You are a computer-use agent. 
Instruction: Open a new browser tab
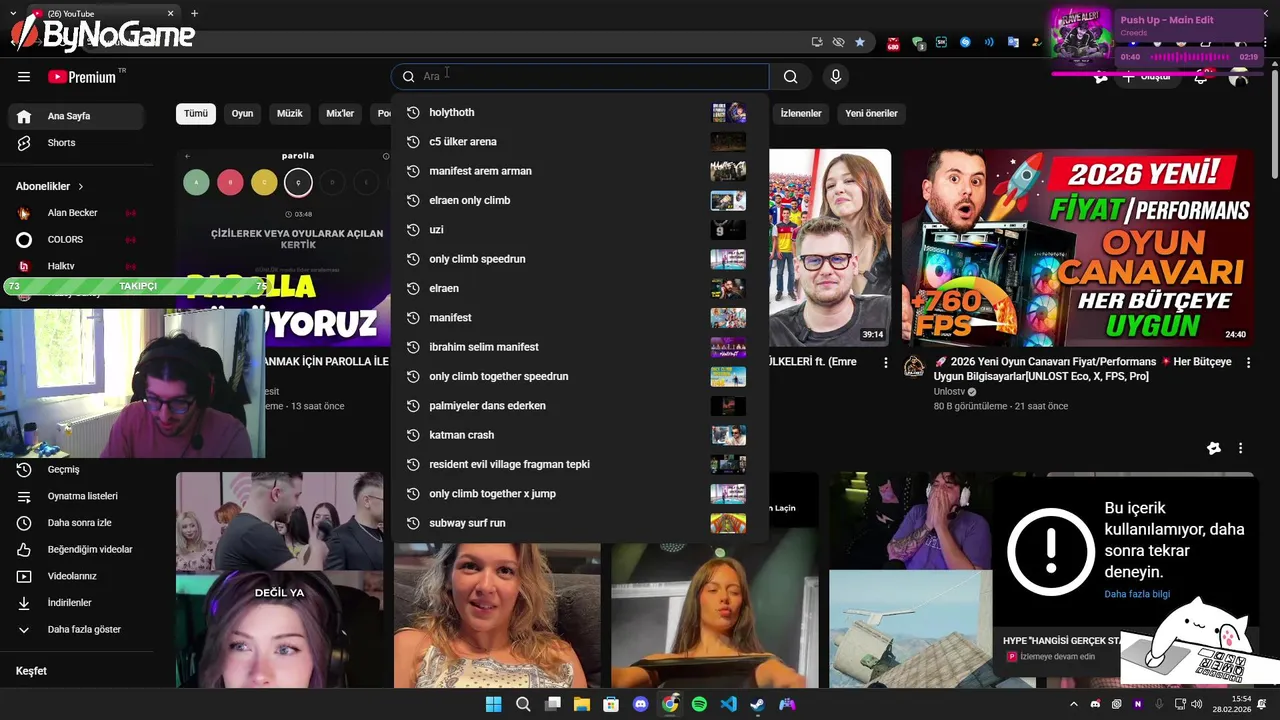coord(194,13)
